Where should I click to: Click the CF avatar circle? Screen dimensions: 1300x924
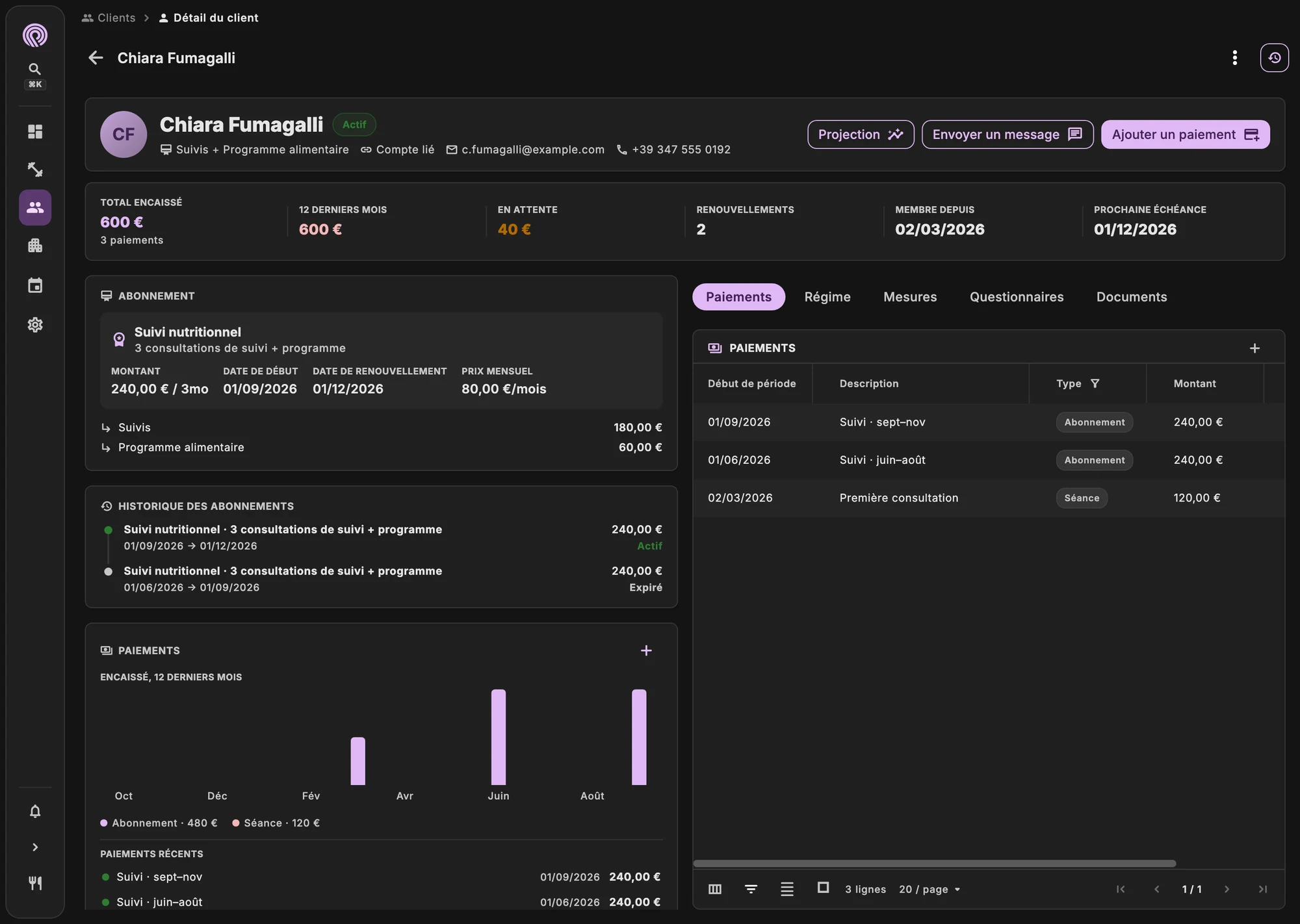[x=123, y=135]
